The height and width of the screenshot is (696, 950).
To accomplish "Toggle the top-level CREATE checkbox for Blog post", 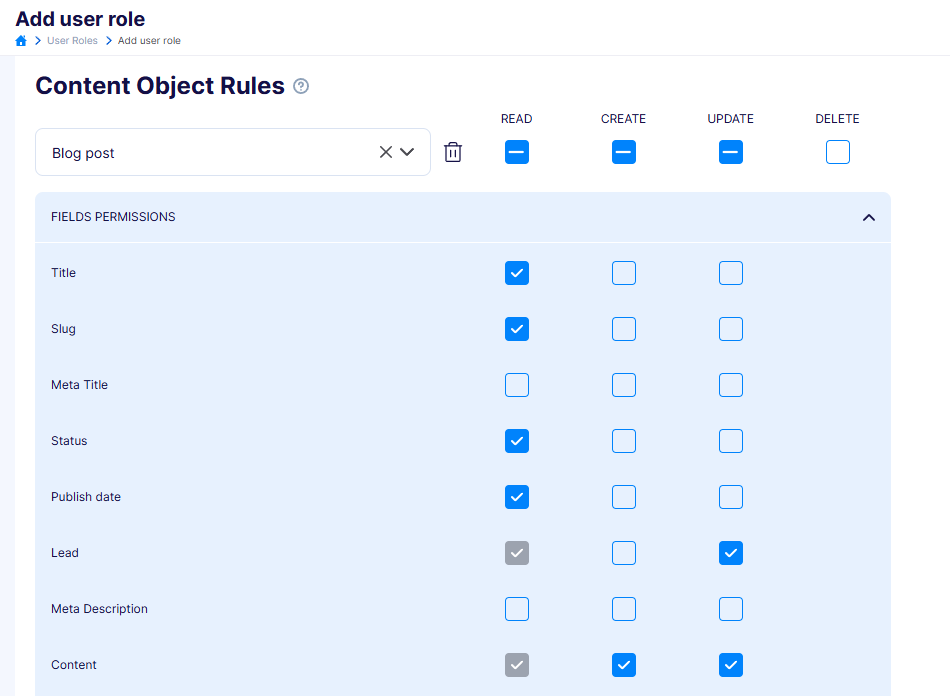I will pyautogui.click(x=623, y=152).
